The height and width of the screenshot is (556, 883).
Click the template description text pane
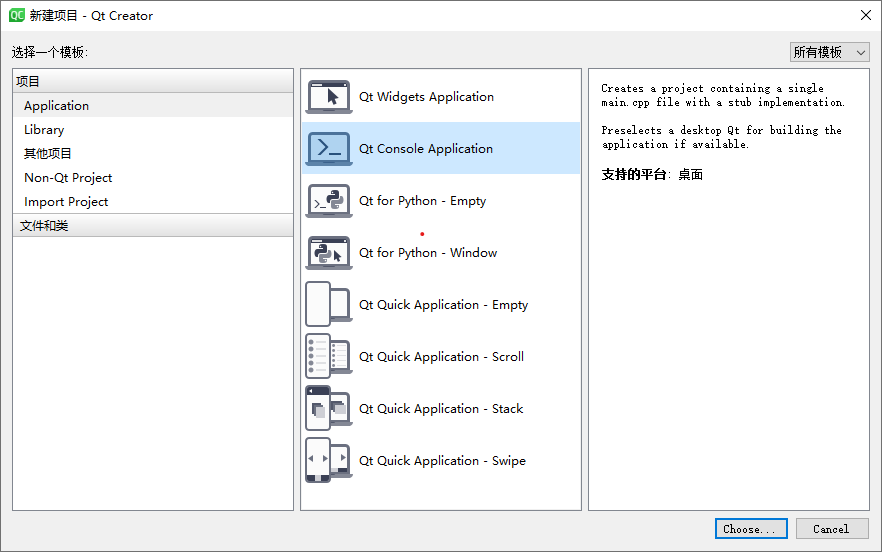pos(729,290)
